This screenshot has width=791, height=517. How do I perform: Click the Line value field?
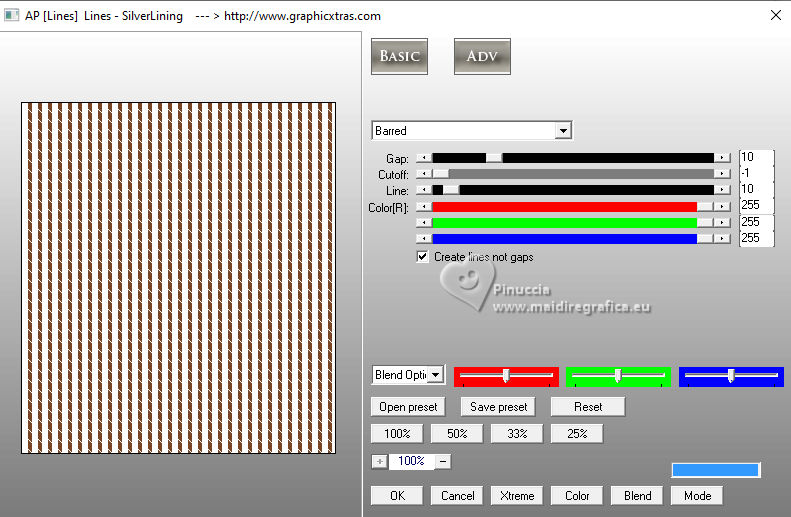(x=756, y=189)
